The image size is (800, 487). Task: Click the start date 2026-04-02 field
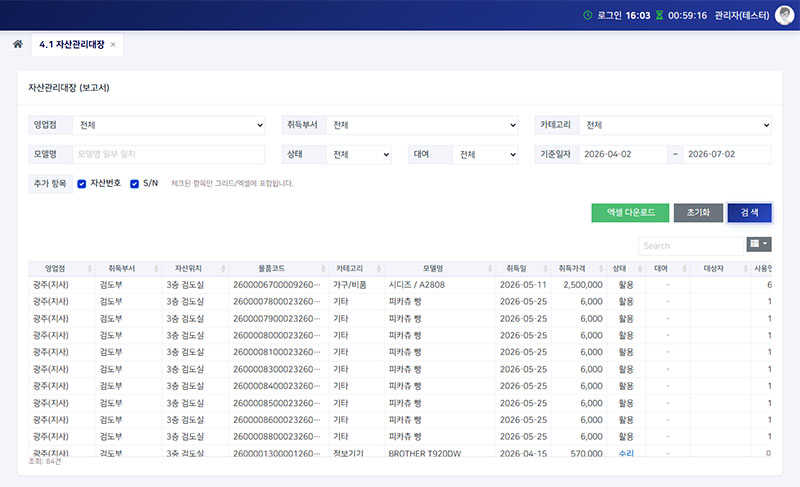point(622,155)
